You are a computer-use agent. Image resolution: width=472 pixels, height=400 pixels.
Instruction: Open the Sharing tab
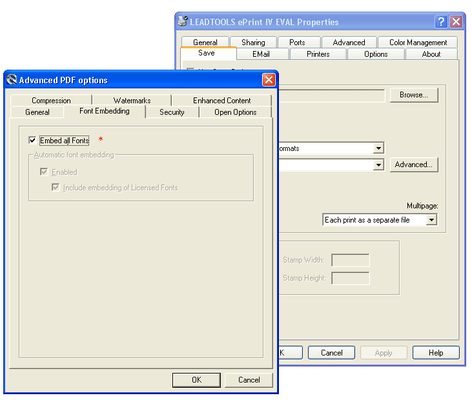tap(253, 42)
